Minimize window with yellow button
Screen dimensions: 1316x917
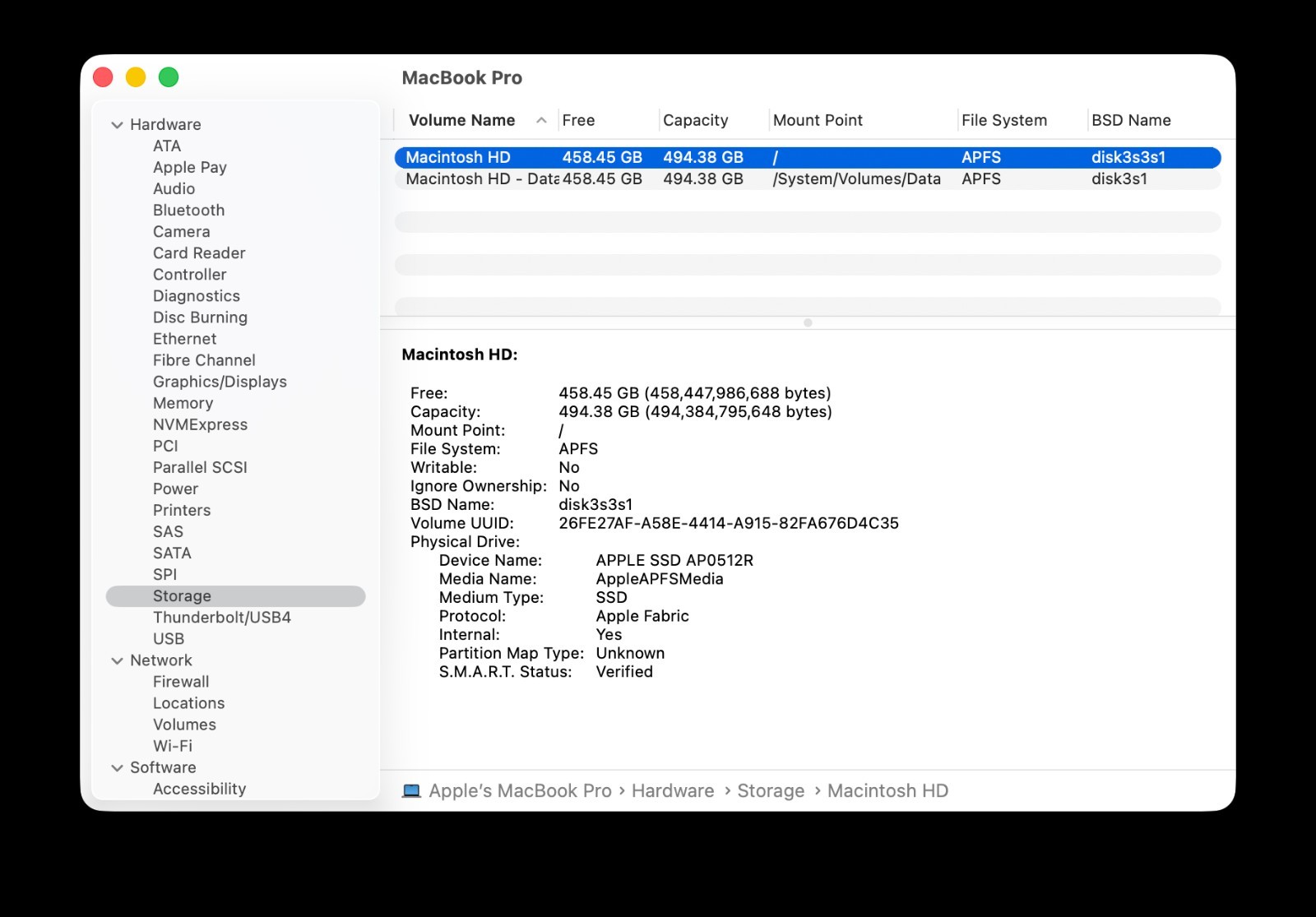[136, 77]
